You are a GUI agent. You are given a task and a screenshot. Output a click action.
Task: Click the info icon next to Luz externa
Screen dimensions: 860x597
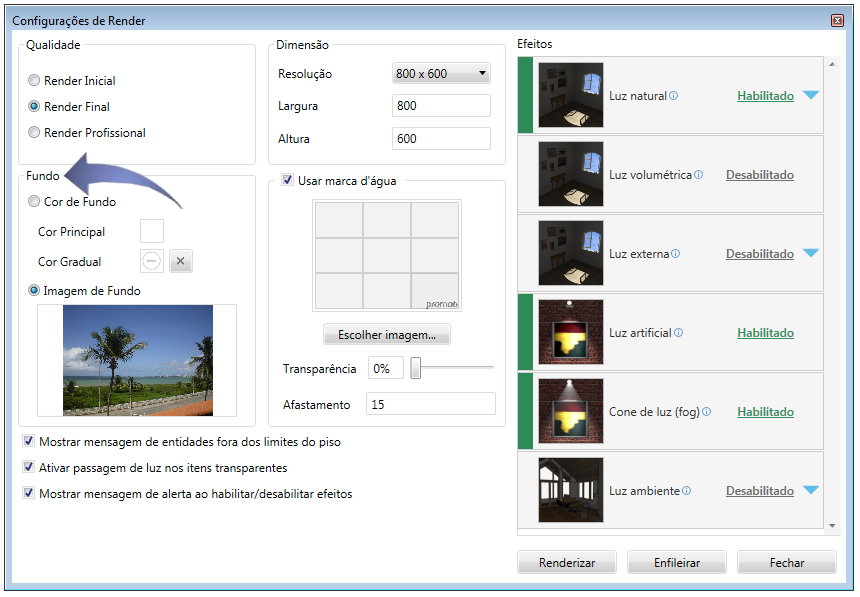[x=676, y=254]
